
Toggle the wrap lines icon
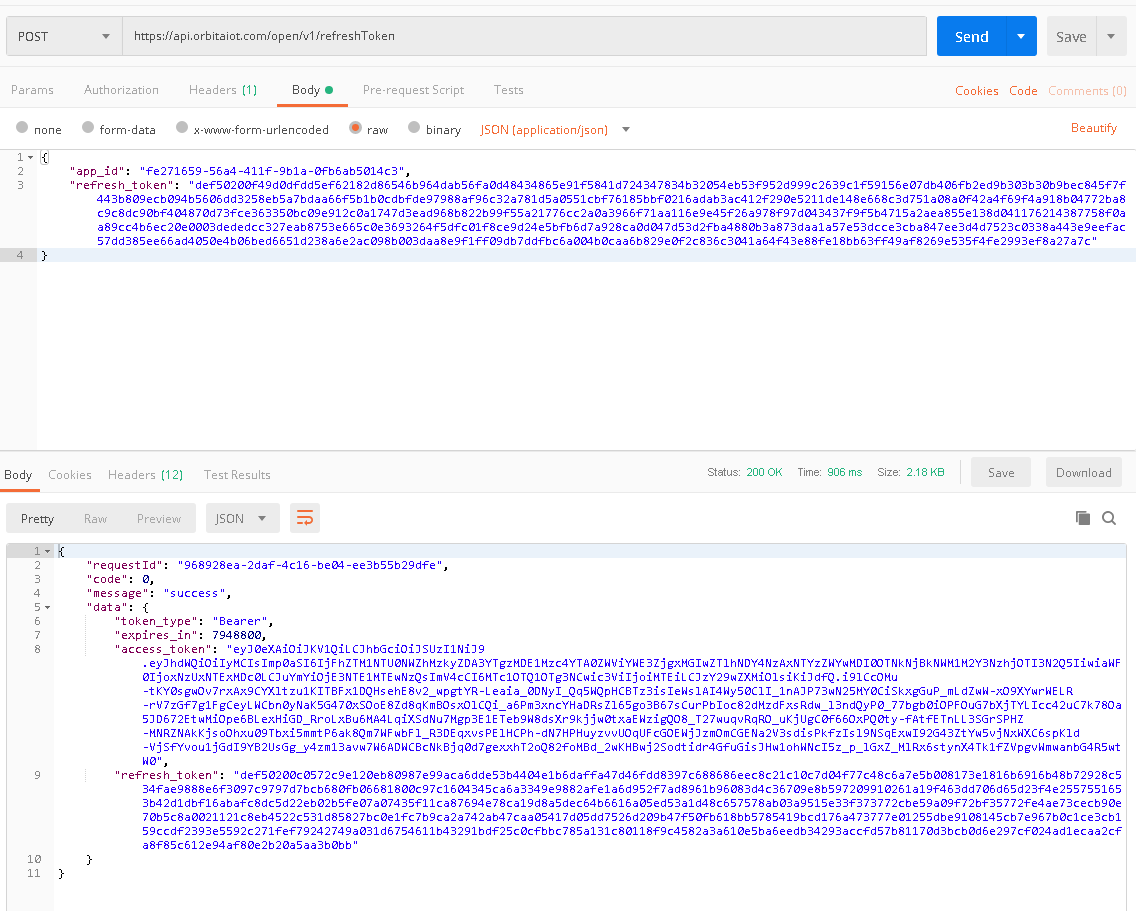[304, 518]
